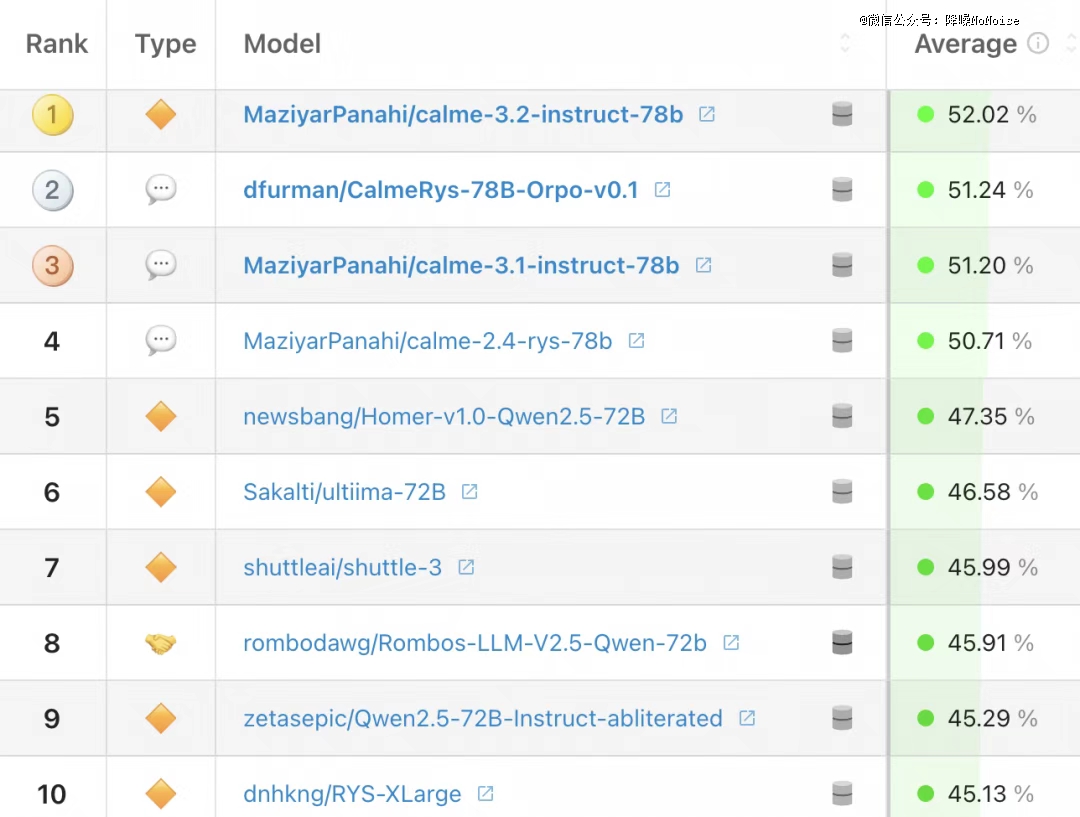Click the chat bubble type icon in rank 4

click(x=160, y=341)
